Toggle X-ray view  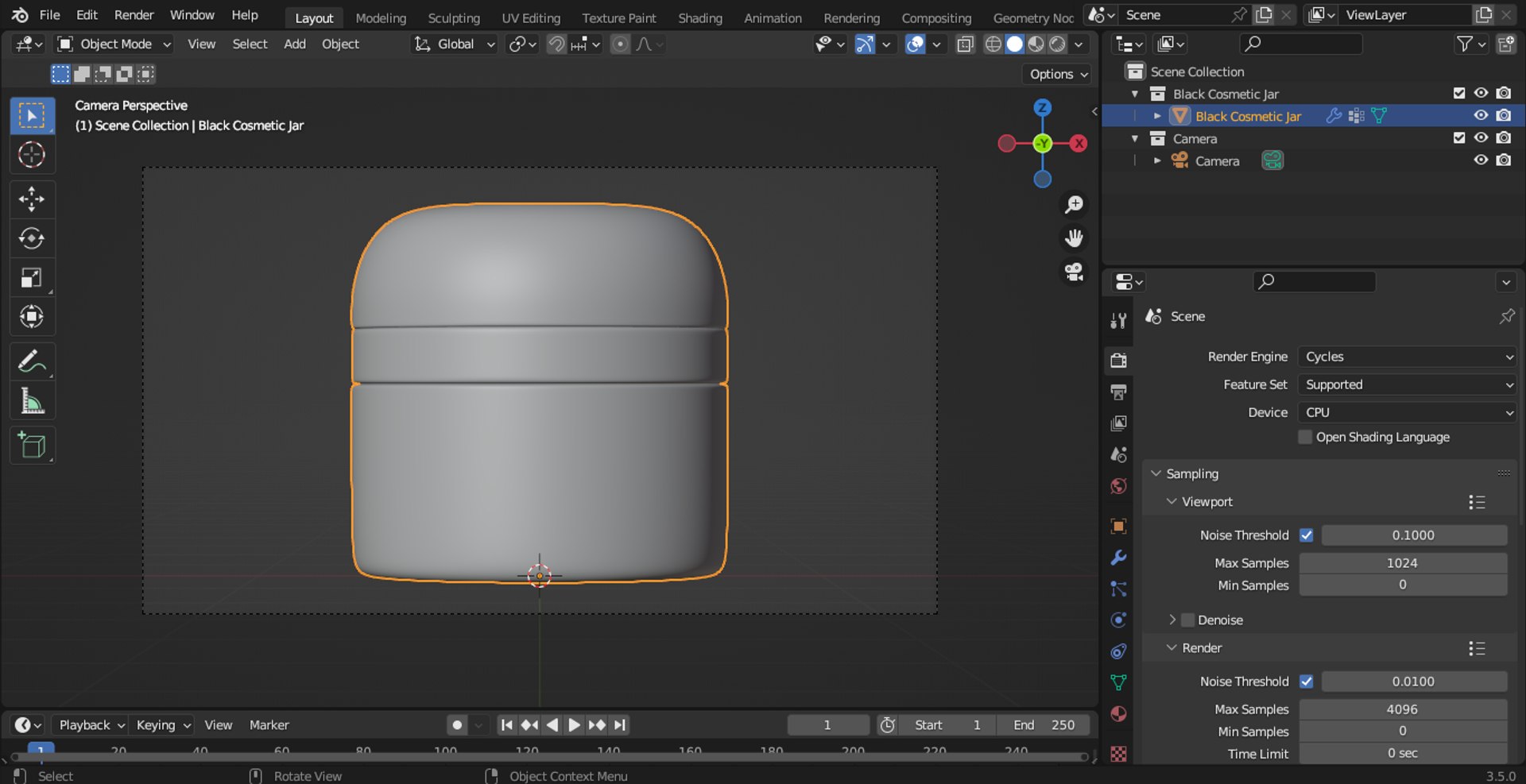[x=965, y=44]
